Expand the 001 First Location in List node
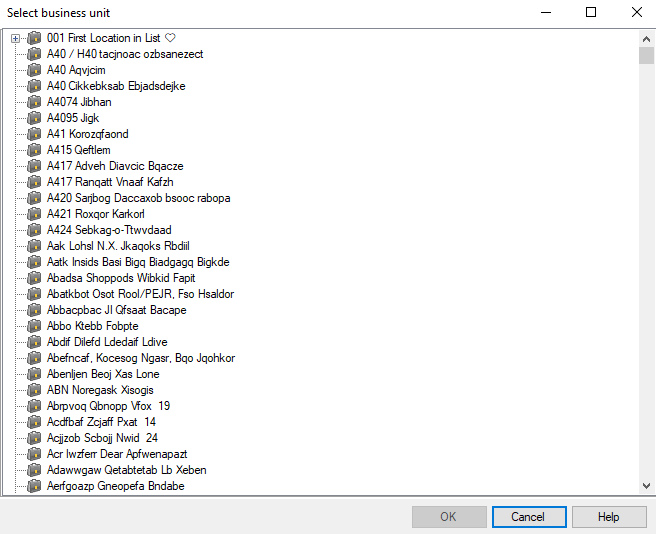This screenshot has width=656, height=534. coord(15,38)
